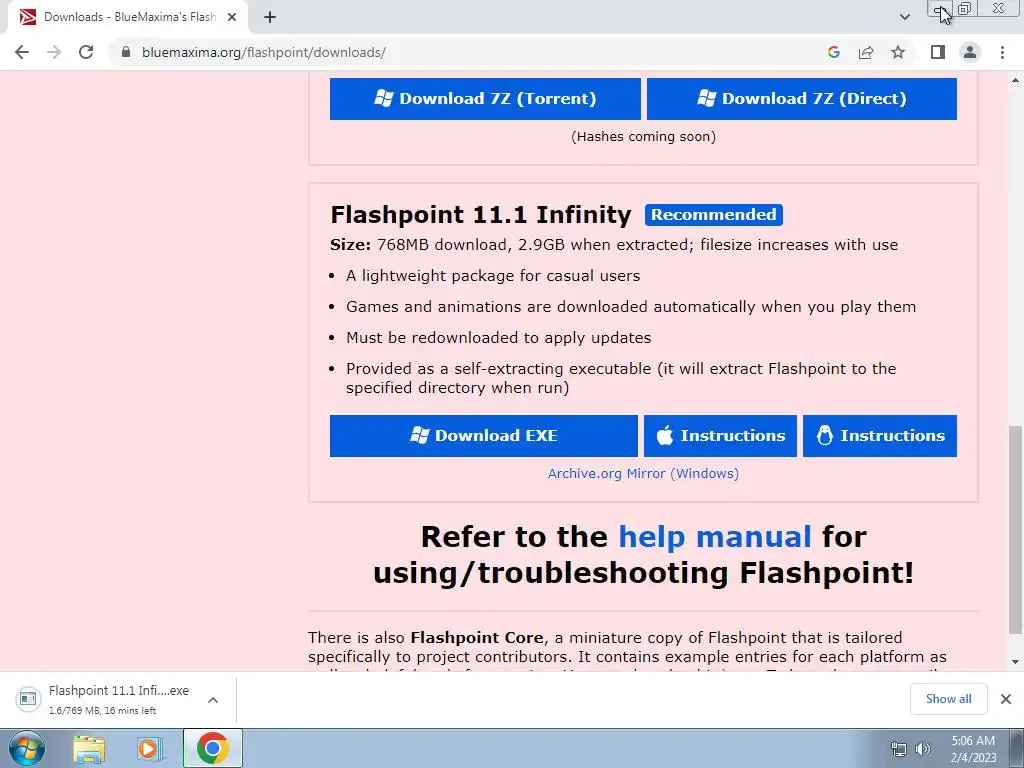Click Download 7Z (Direct) button

pos(802,99)
